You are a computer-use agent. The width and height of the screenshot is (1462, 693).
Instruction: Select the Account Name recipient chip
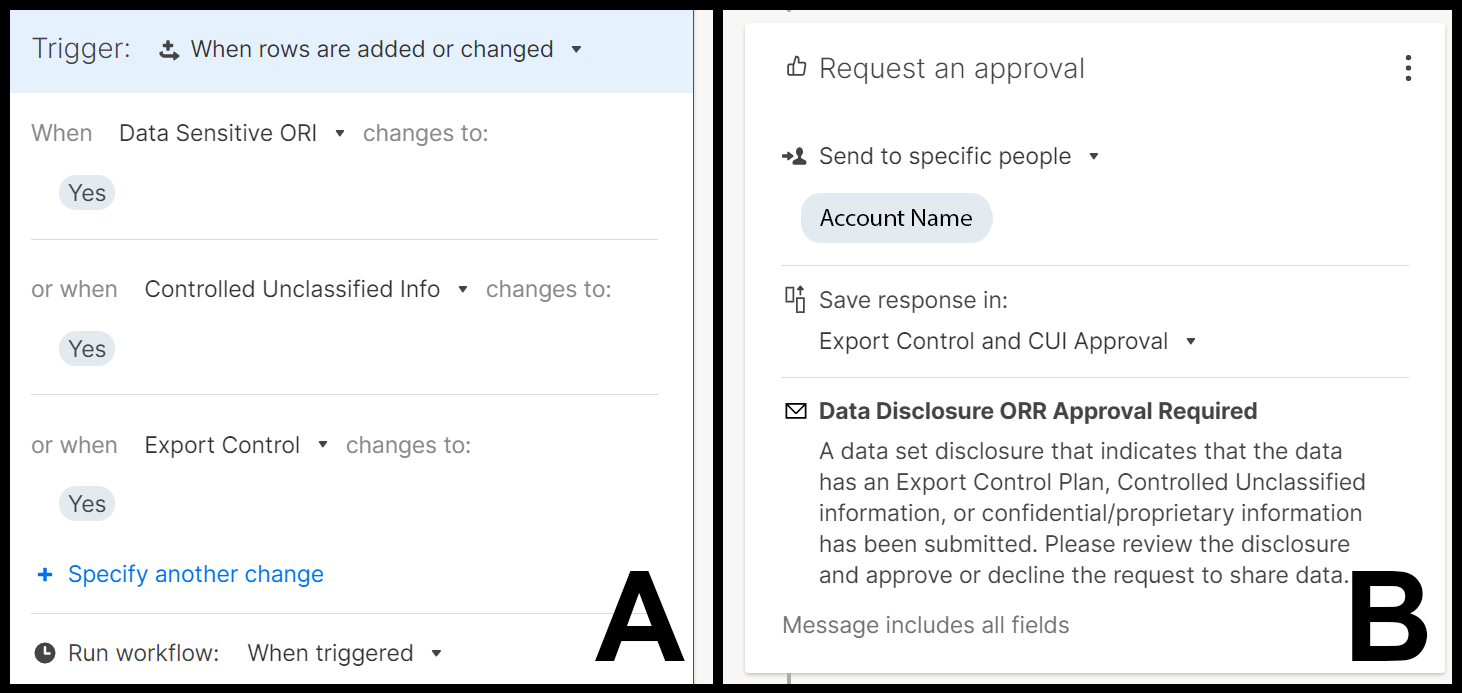[896, 218]
